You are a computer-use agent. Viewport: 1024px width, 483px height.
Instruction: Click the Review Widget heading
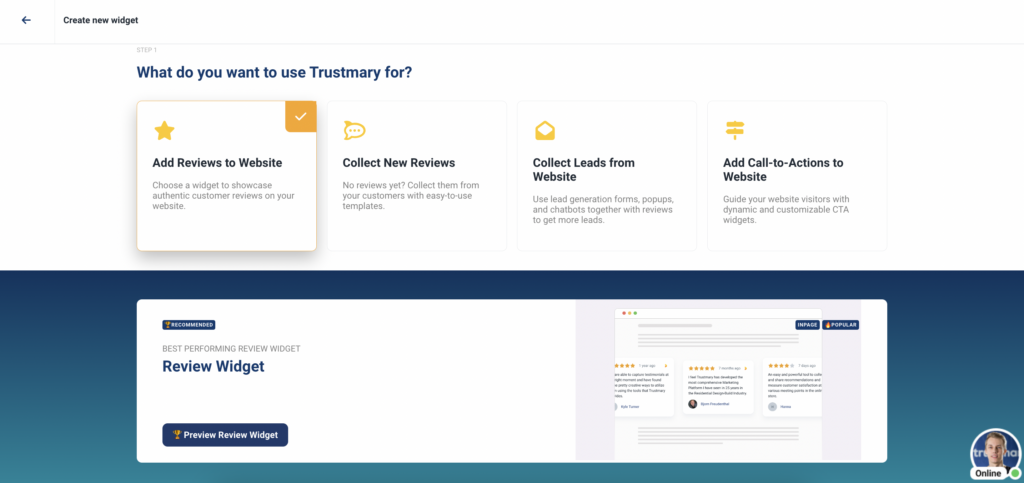(214, 366)
